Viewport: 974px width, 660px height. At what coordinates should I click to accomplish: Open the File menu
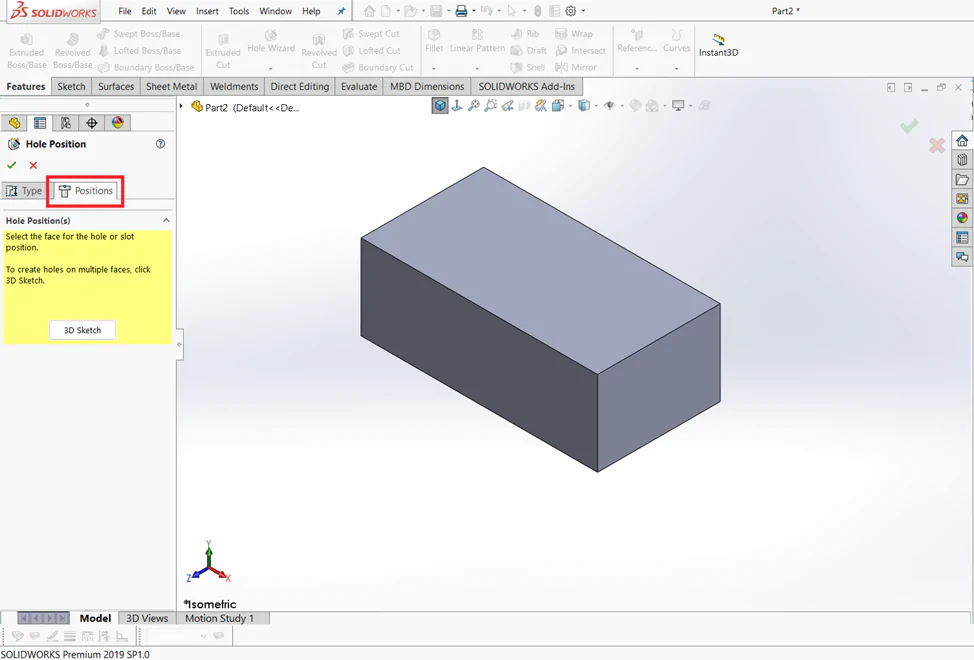click(125, 11)
